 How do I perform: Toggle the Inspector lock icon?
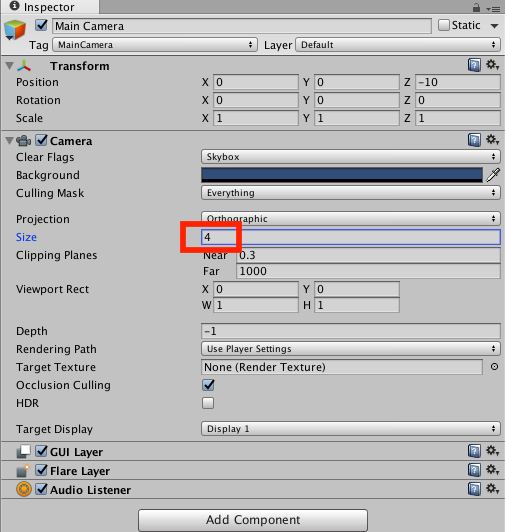click(476, 7)
